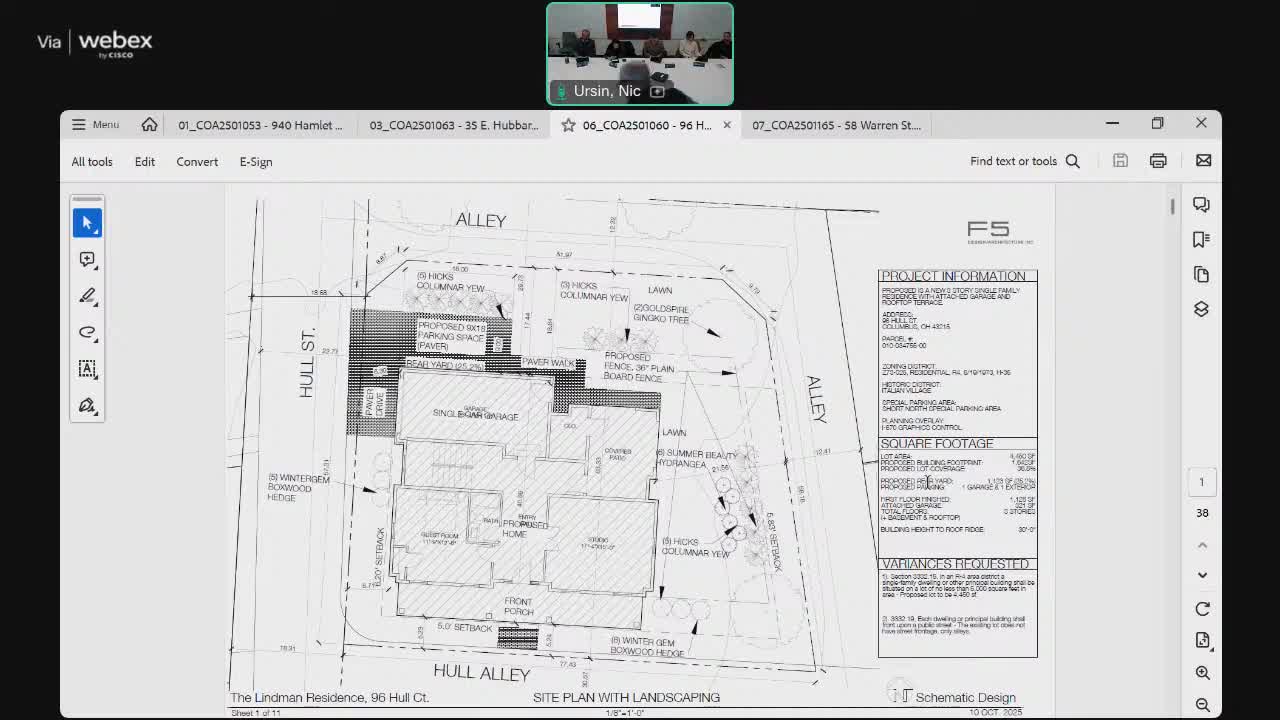Open the Add Comment sticky note tool

87,259
